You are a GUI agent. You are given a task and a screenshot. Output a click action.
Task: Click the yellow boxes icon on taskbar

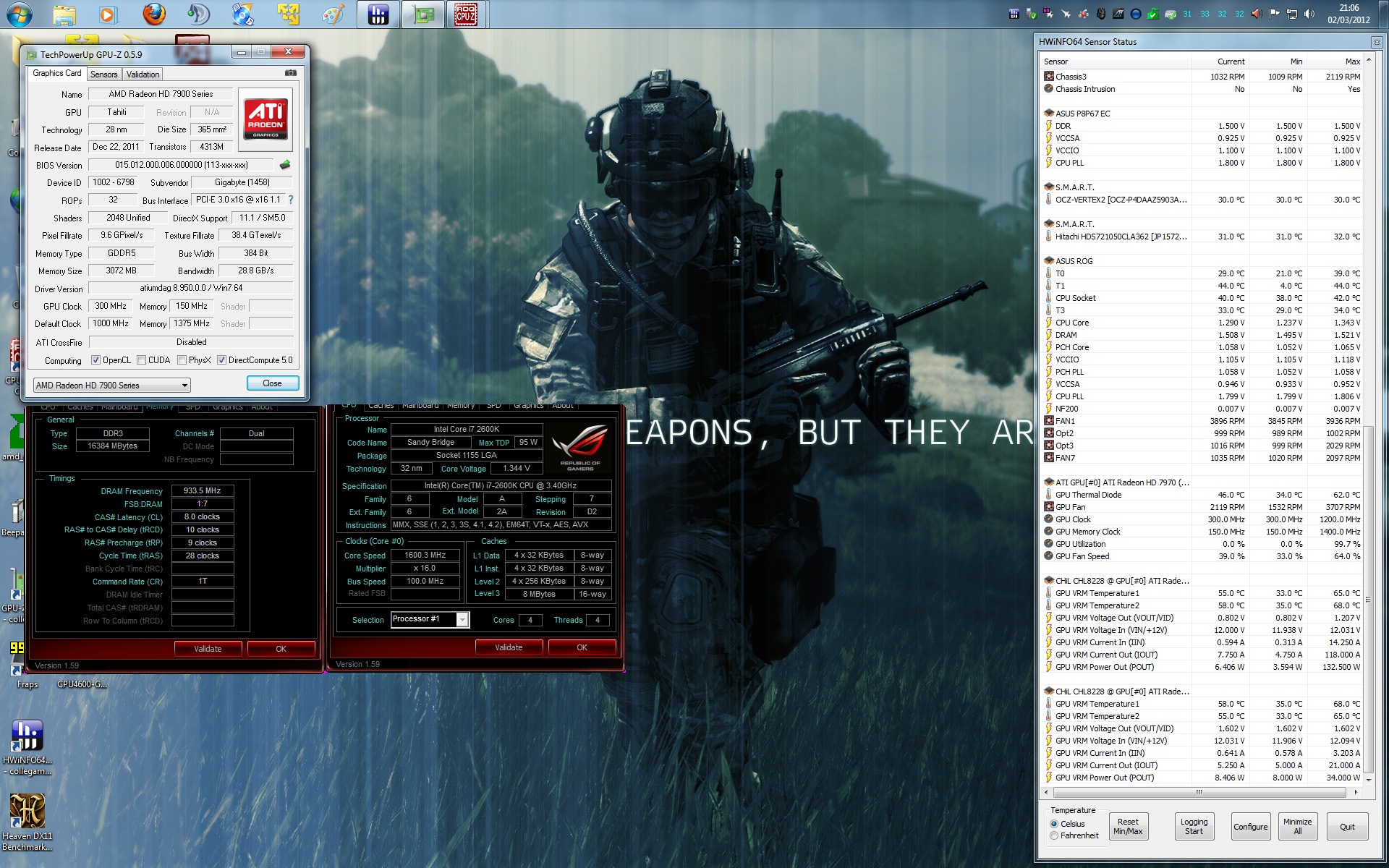click(x=287, y=14)
